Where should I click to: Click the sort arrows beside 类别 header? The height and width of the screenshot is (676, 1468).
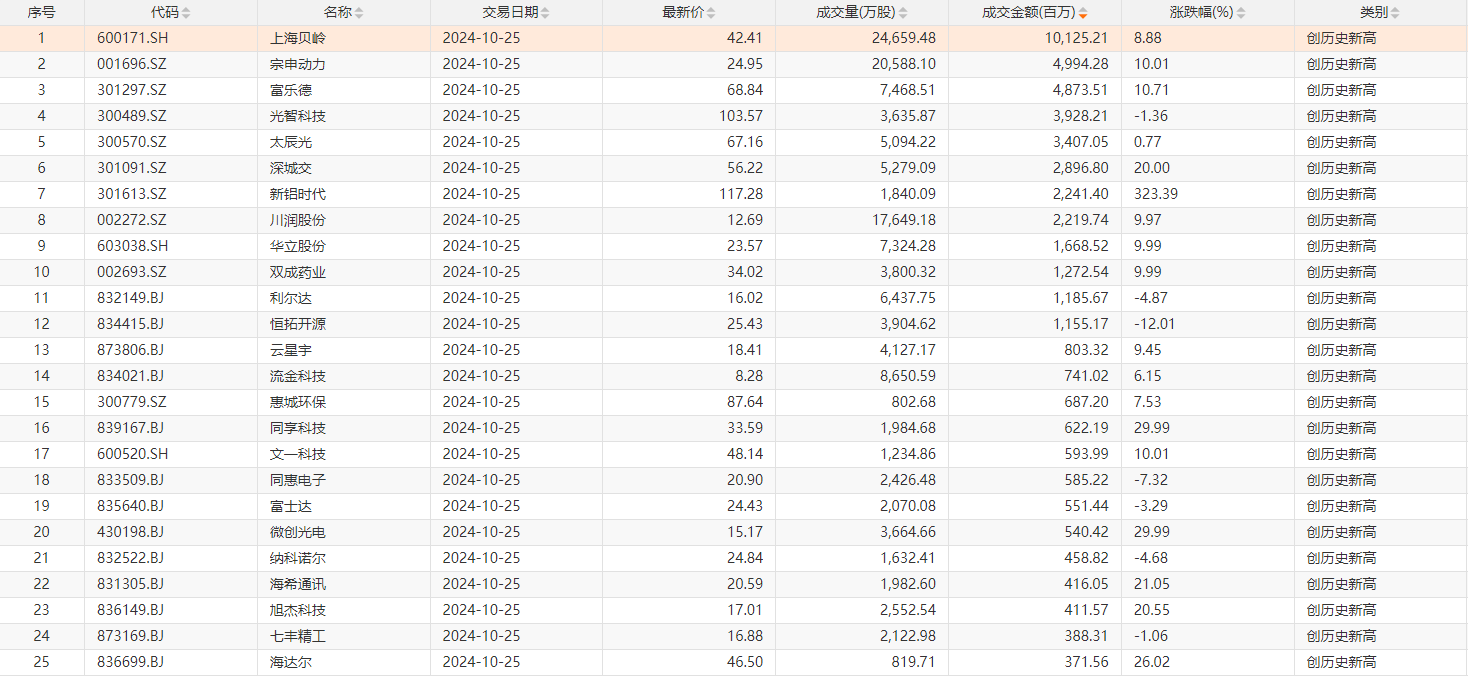point(1395,13)
